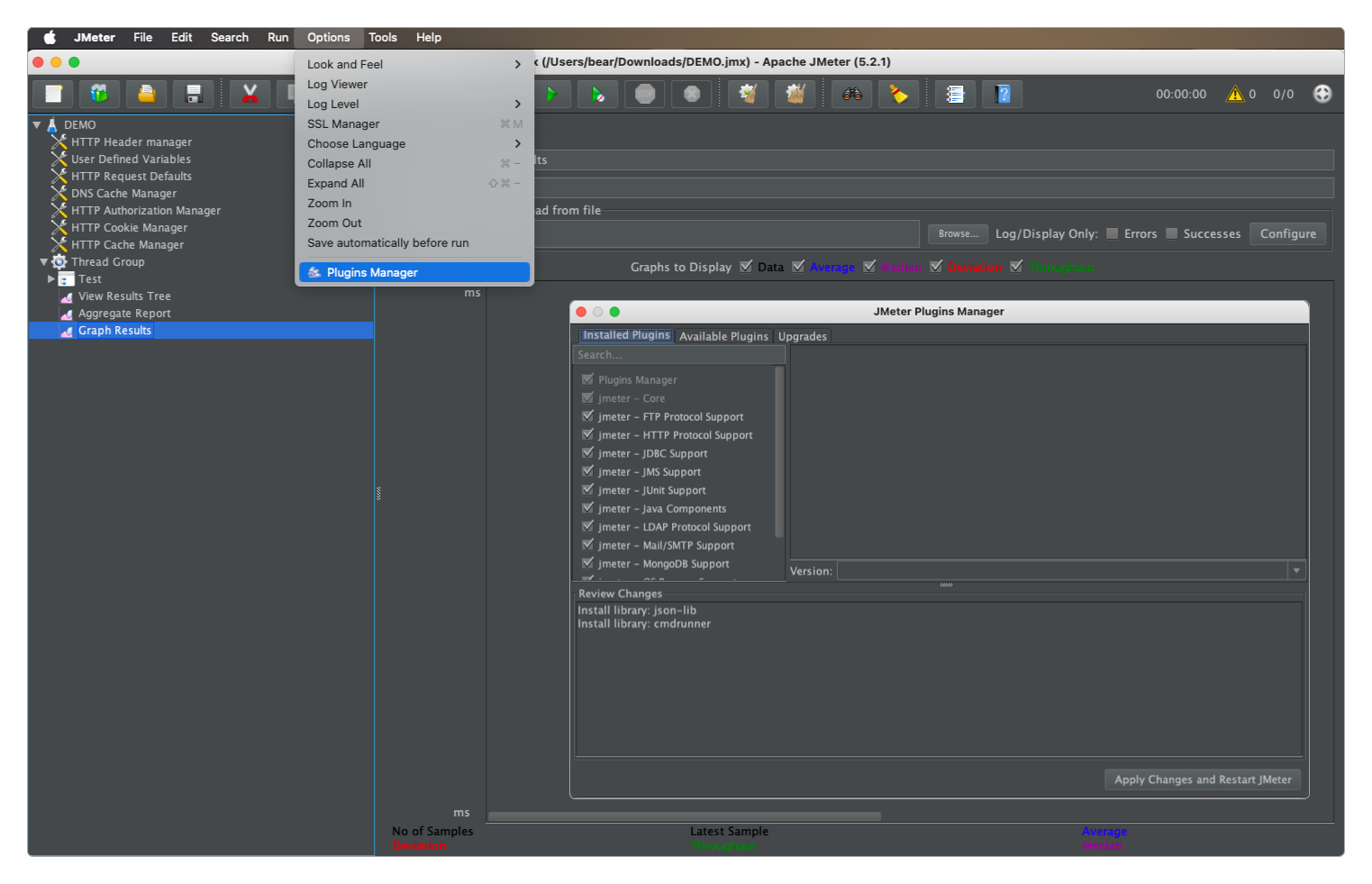Select Graph Results listener in tree
This screenshot has height=884, width=1372.
click(x=114, y=331)
